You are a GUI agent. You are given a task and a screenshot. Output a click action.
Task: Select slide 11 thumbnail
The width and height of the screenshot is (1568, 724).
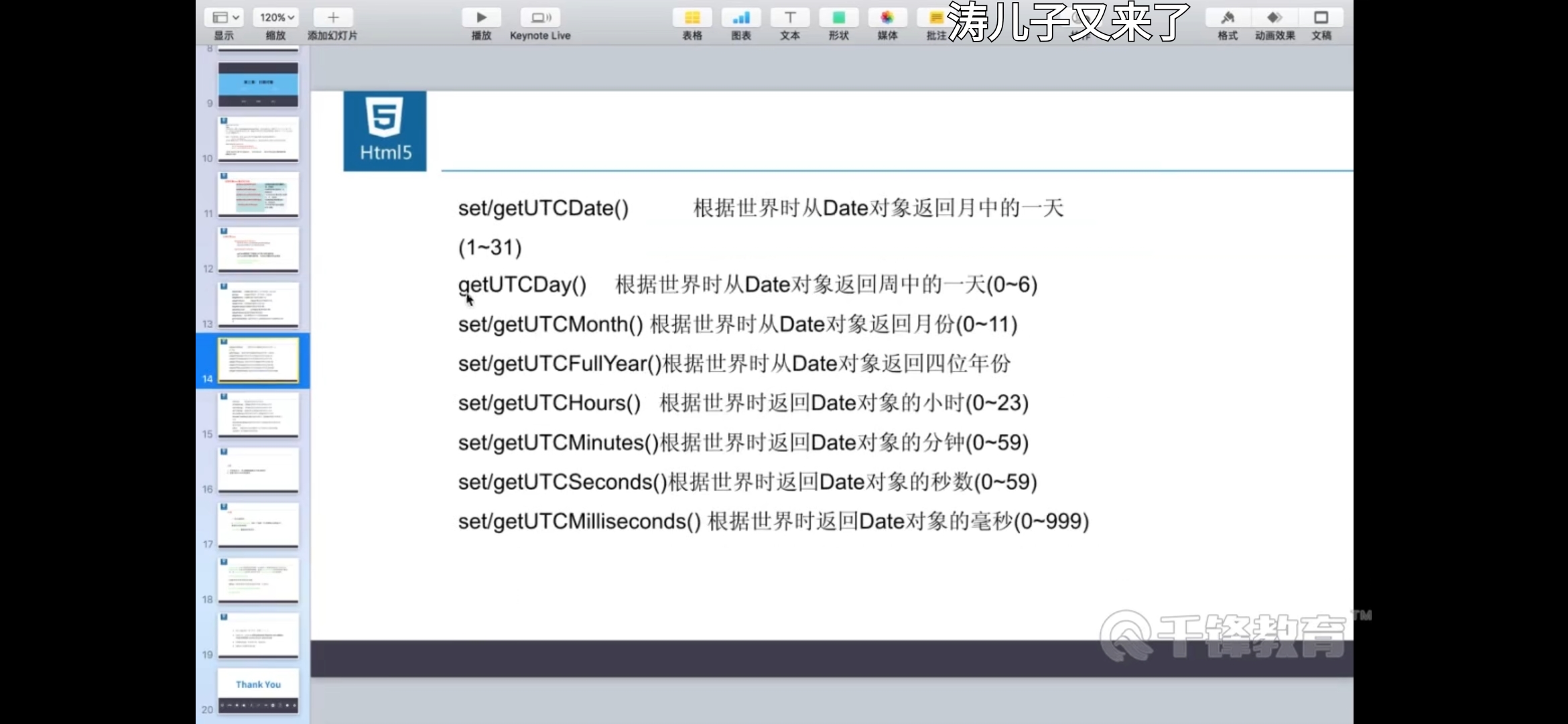pyautogui.click(x=258, y=194)
